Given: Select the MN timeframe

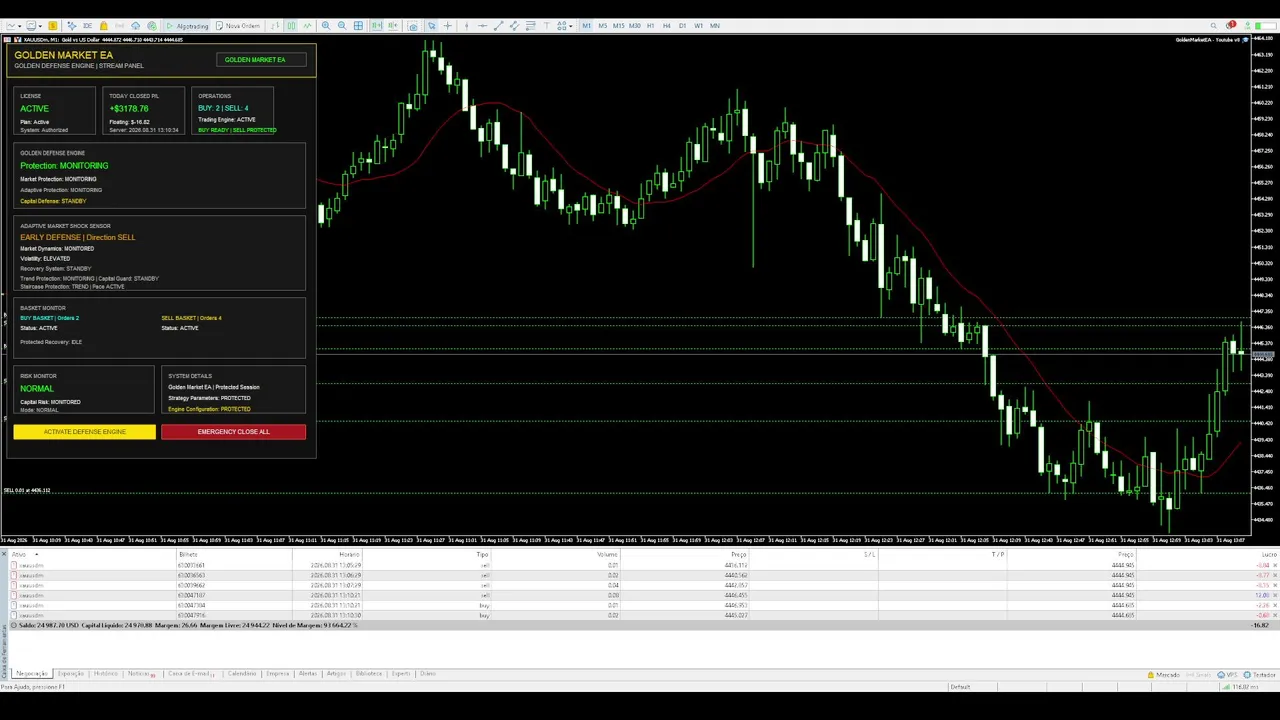Looking at the screenshot, I should point(715,26).
